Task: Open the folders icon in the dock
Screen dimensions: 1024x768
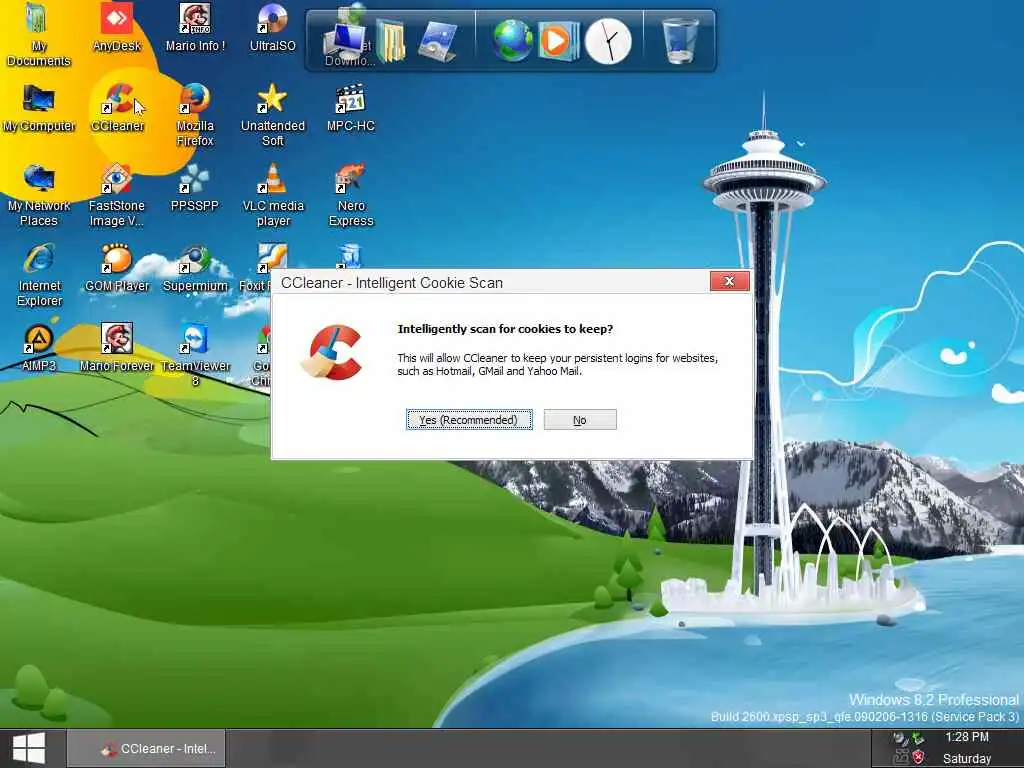Action: (x=391, y=40)
